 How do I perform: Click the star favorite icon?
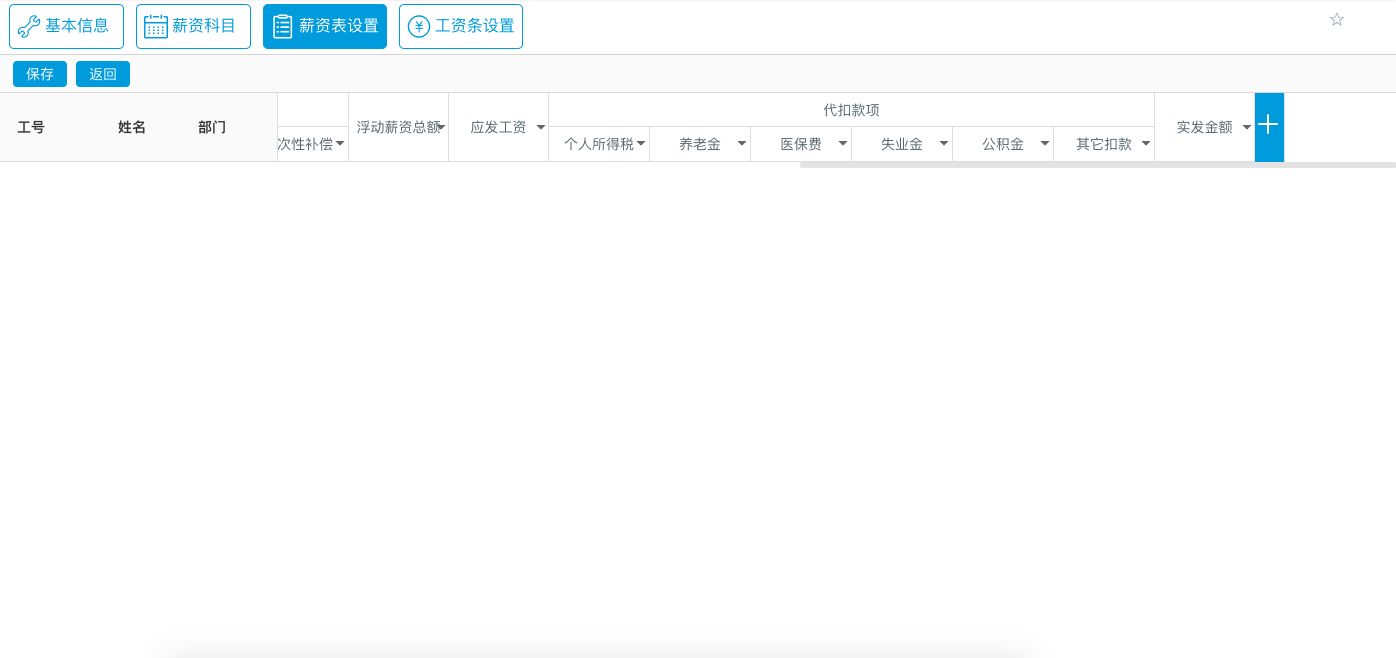pyautogui.click(x=1337, y=19)
